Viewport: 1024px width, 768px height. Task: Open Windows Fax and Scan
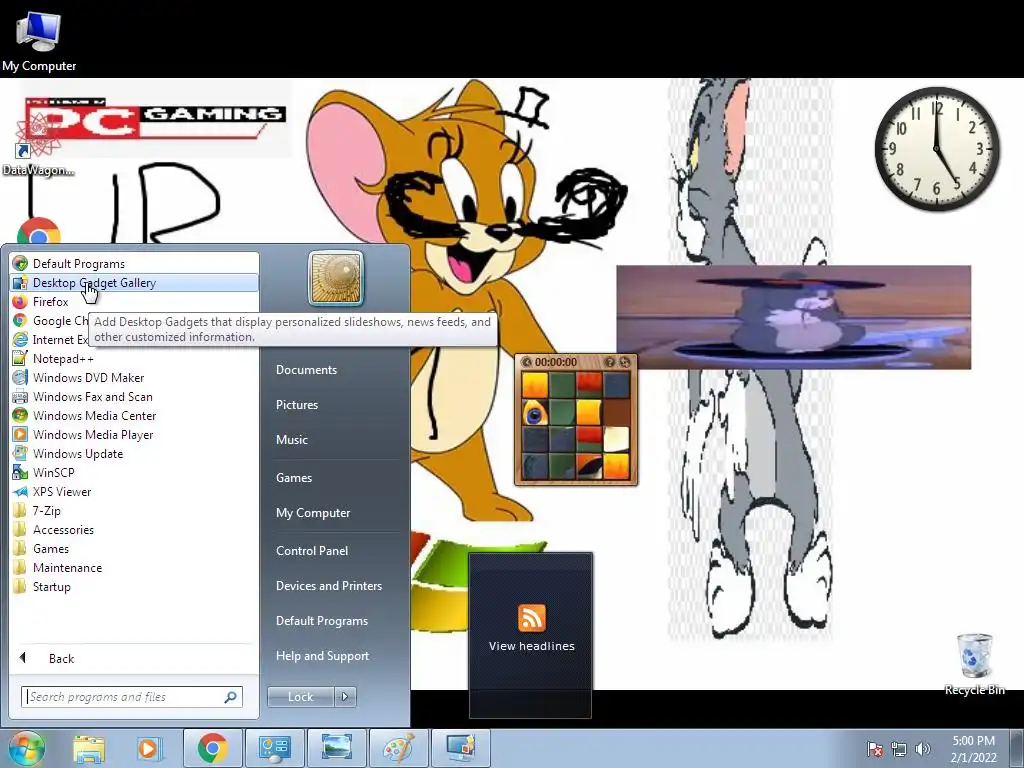click(134, 396)
